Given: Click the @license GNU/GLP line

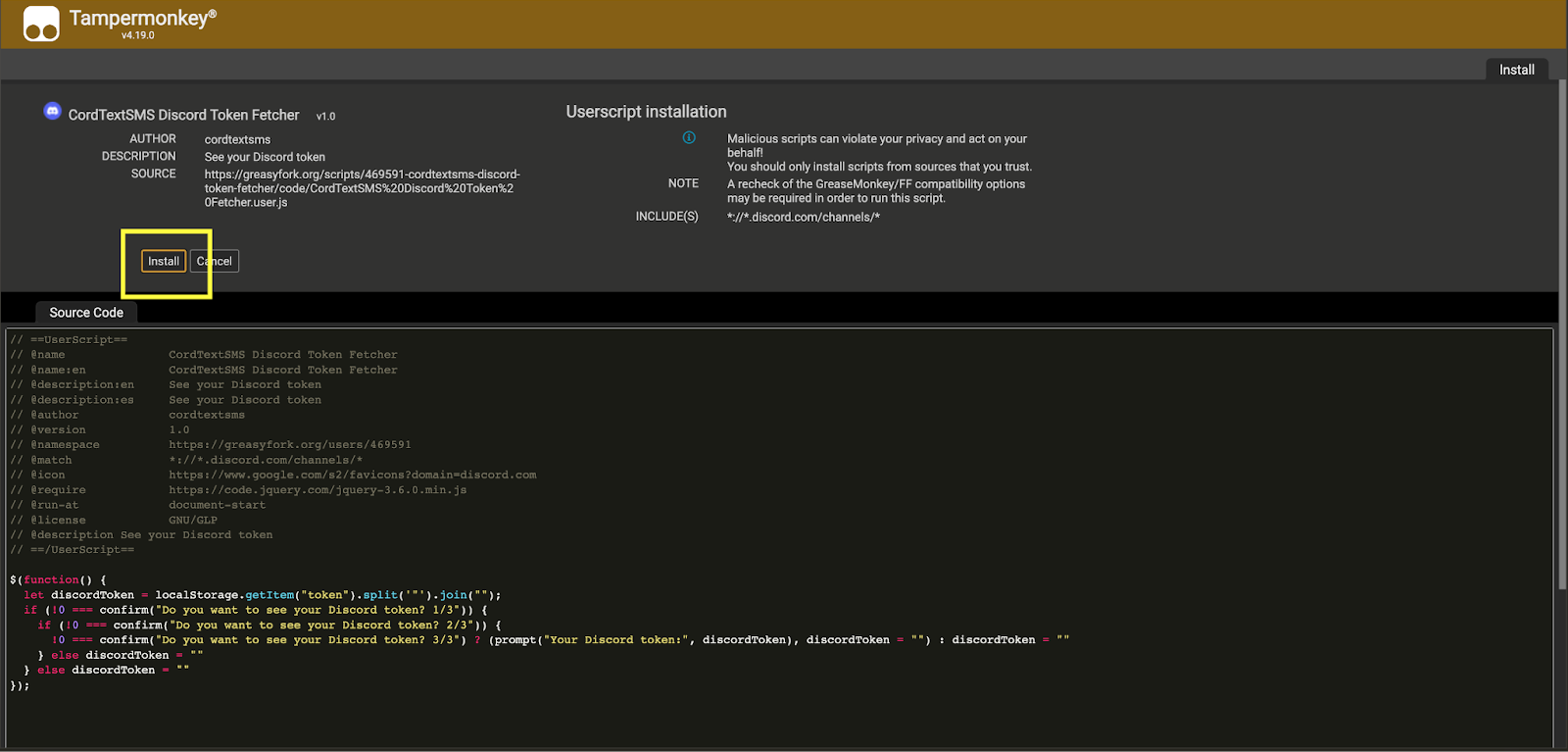Looking at the screenshot, I should tap(114, 521).
